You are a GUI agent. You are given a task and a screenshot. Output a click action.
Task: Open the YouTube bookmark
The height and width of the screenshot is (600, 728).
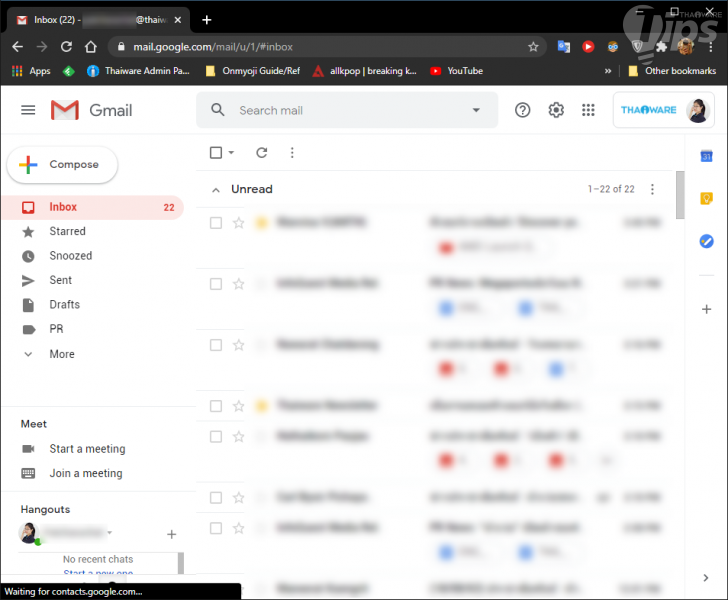pyautogui.click(x=457, y=71)
